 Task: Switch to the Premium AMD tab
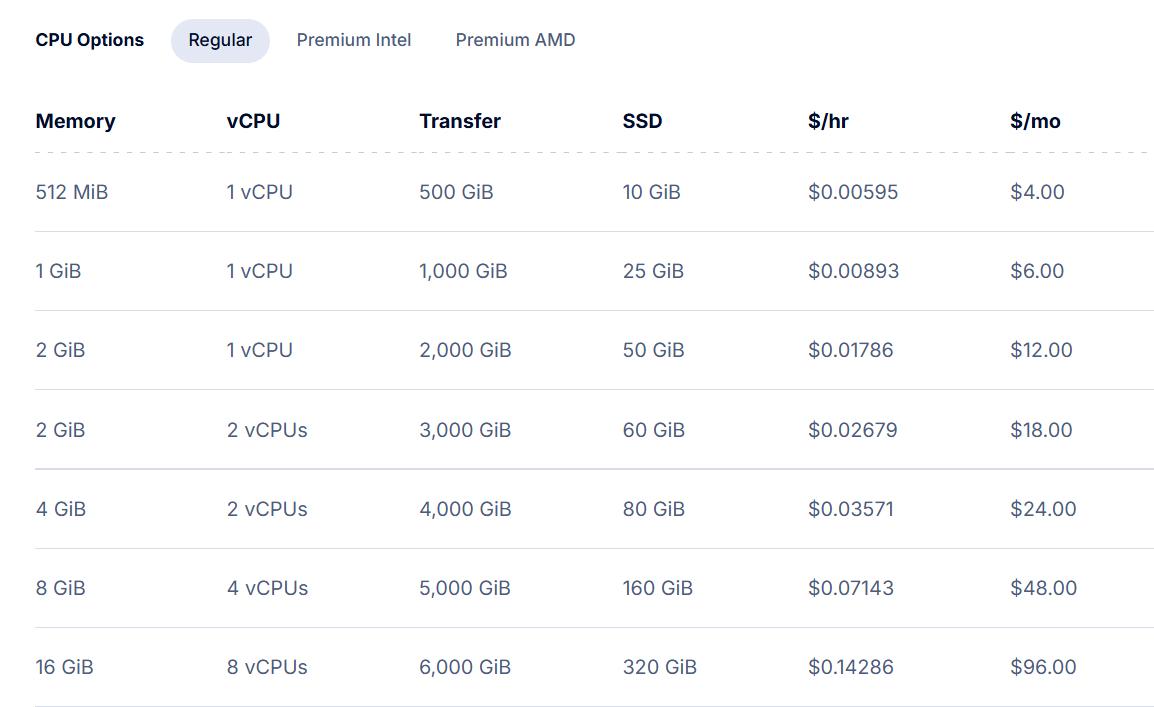point(515,40)
